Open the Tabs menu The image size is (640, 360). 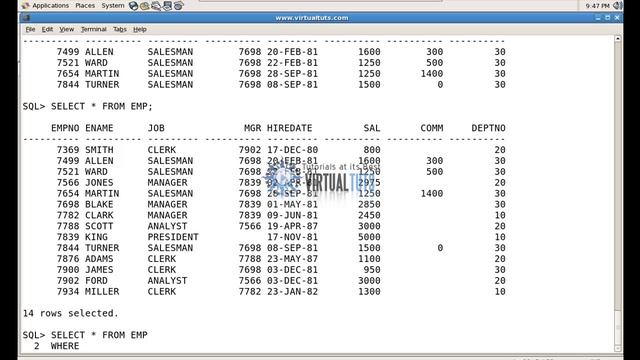(120, 29)
